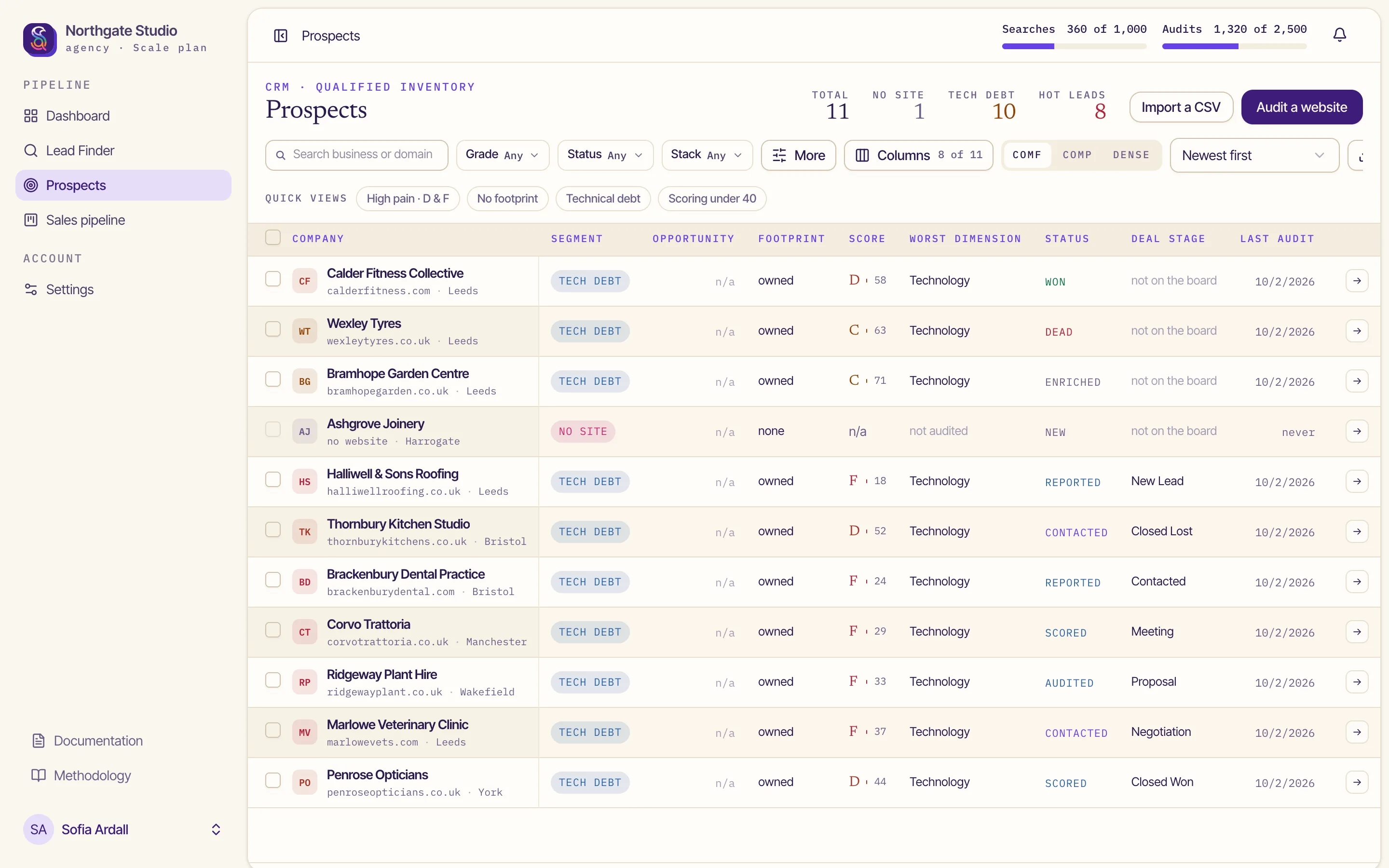The image size is (1389, 868).
Task: Check the Bramhope Garden Centre row
Action: point(272,379)
